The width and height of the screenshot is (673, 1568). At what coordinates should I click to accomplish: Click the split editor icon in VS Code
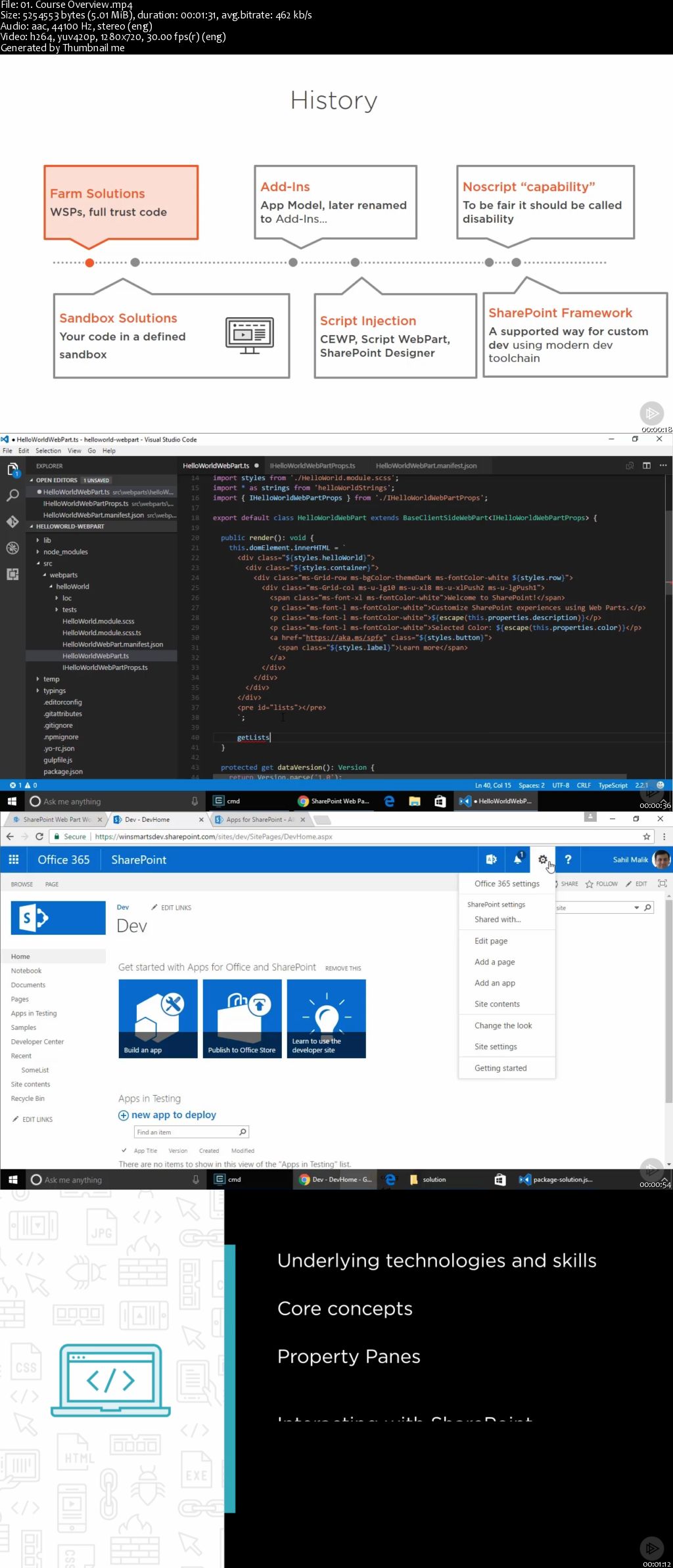click(x=647, y=466)
